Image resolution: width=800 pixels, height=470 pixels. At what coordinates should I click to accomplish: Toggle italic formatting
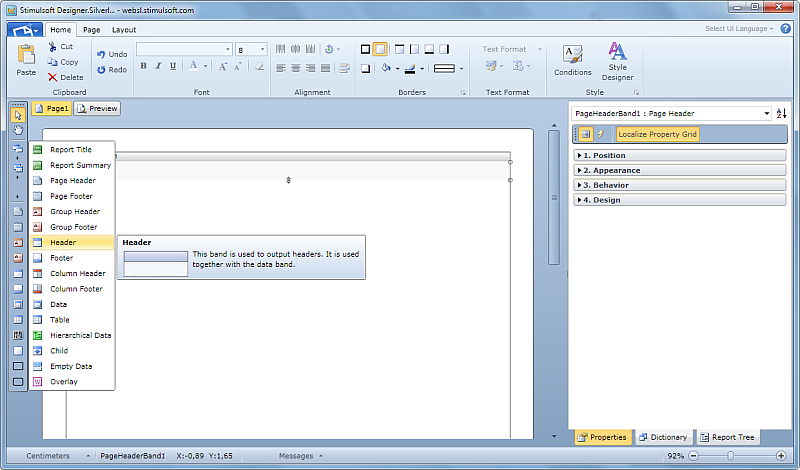[x=158, y=66]
